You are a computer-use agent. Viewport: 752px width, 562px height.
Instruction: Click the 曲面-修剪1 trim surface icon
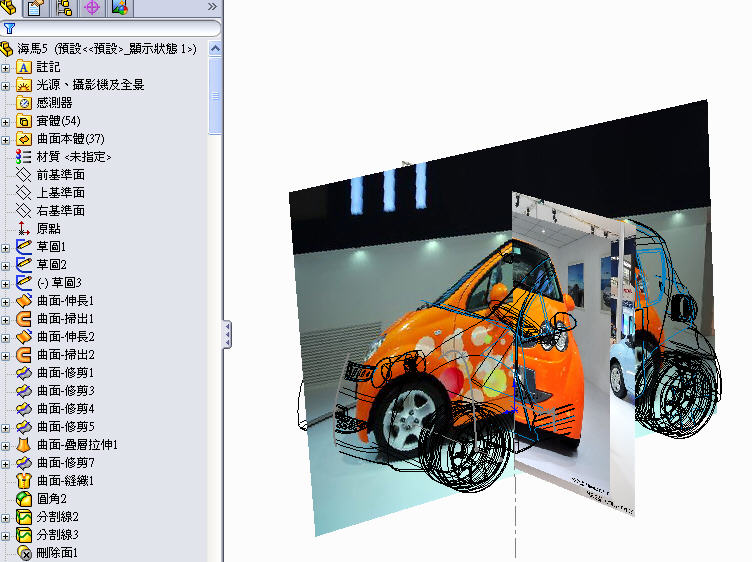(24, 373)
